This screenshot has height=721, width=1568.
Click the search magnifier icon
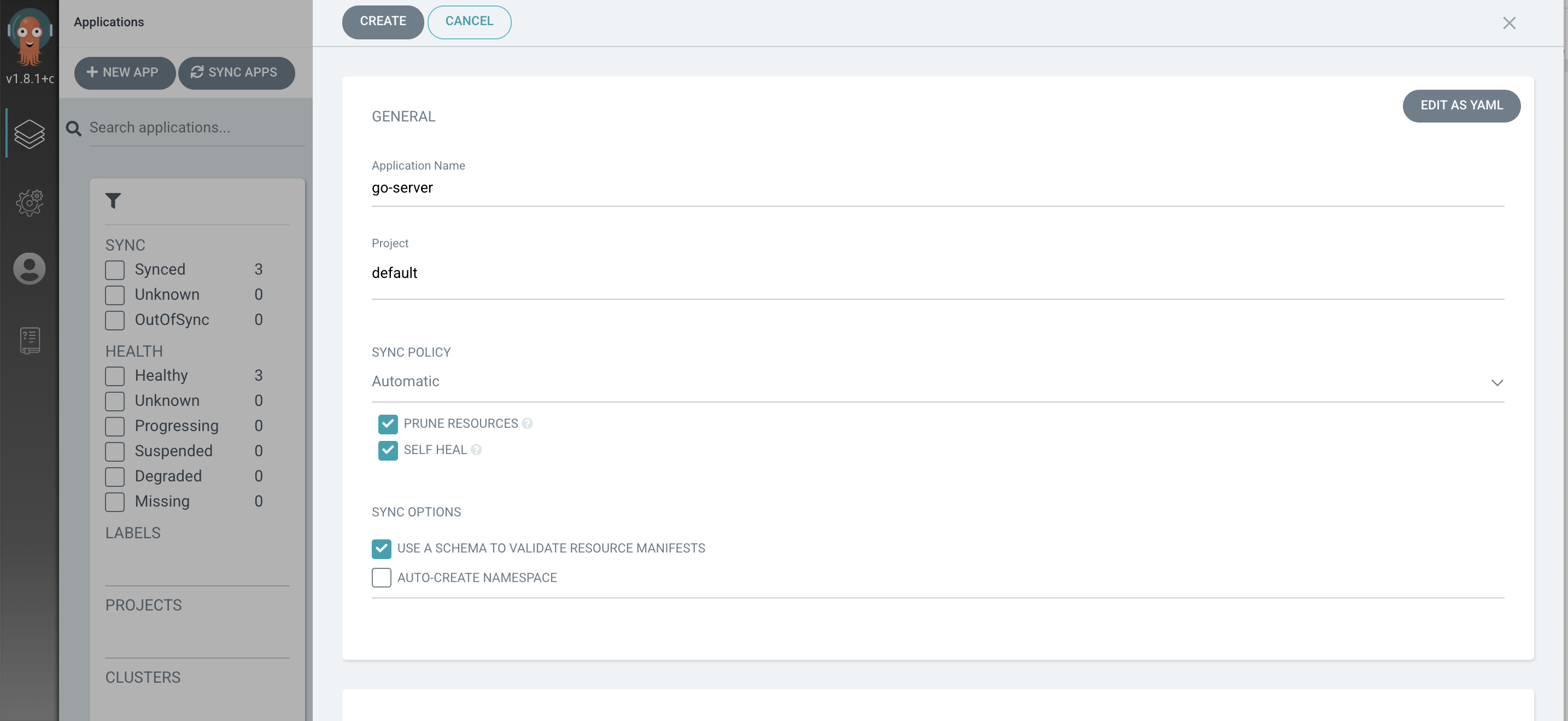[x=74, y=128]
